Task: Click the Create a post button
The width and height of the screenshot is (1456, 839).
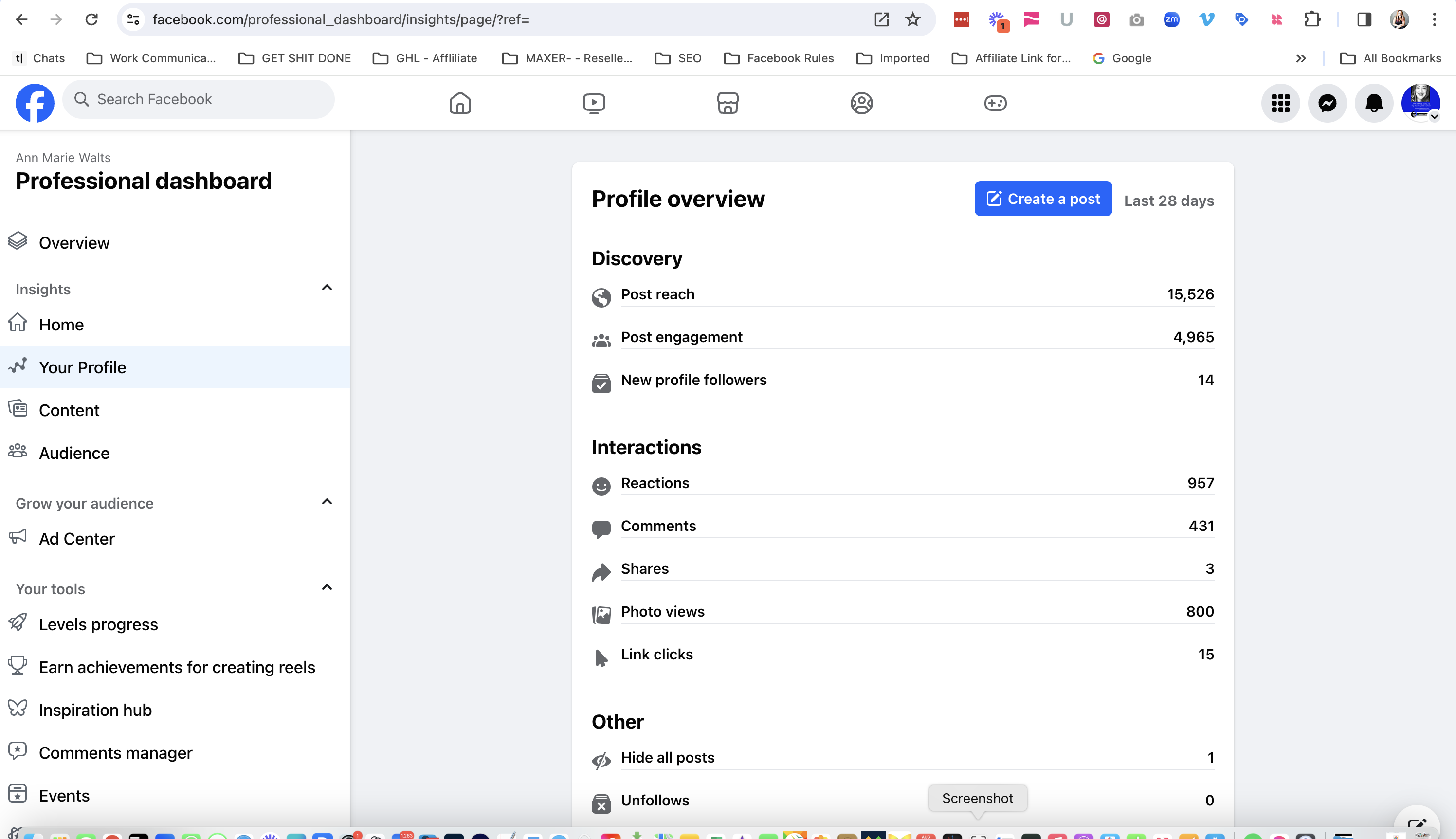Action: coord(1043,199)
